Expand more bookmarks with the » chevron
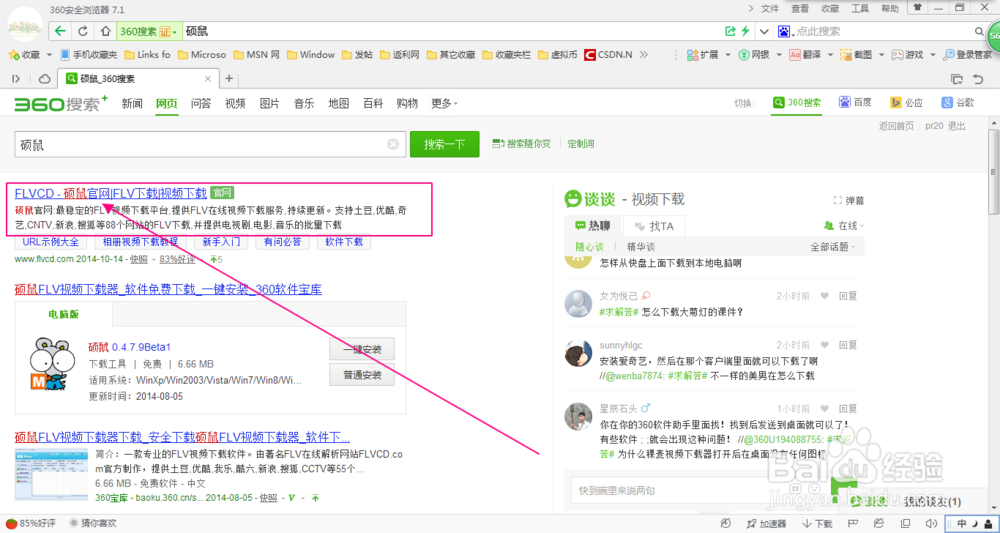Viewport: 1000px width, 533px height. [643, 55]
